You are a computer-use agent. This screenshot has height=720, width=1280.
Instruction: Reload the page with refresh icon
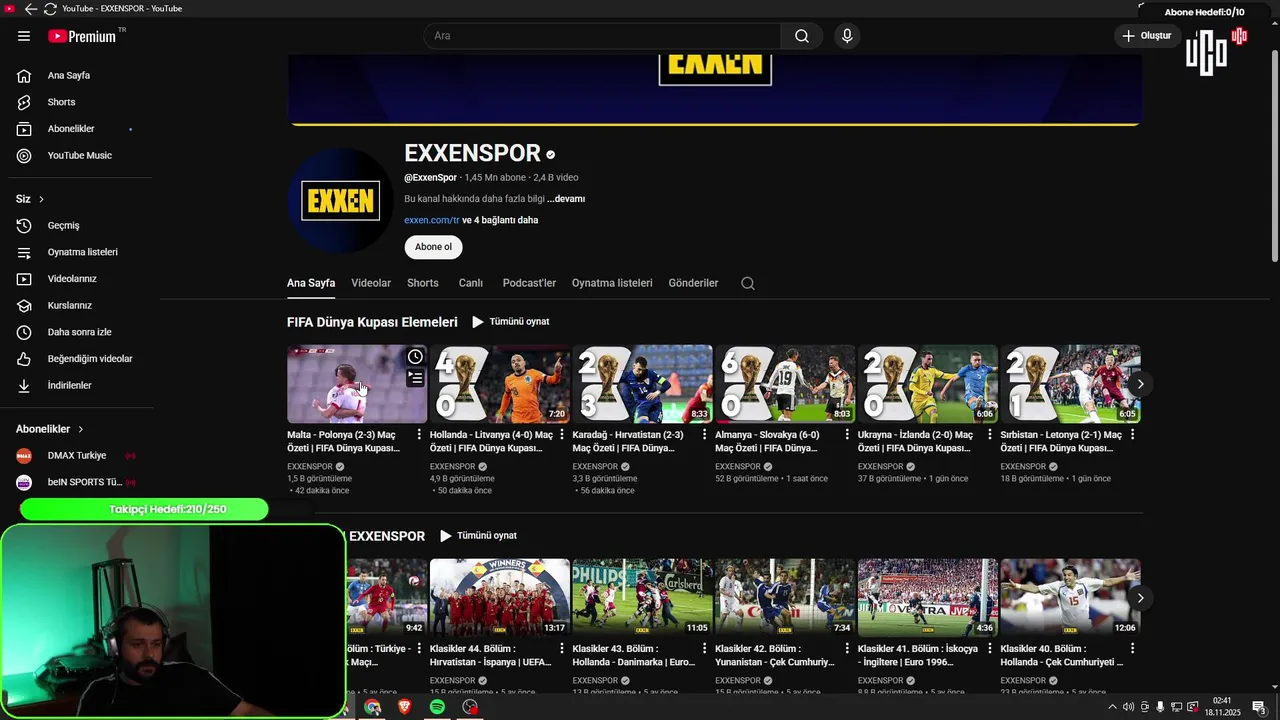(x=50, y=9)
